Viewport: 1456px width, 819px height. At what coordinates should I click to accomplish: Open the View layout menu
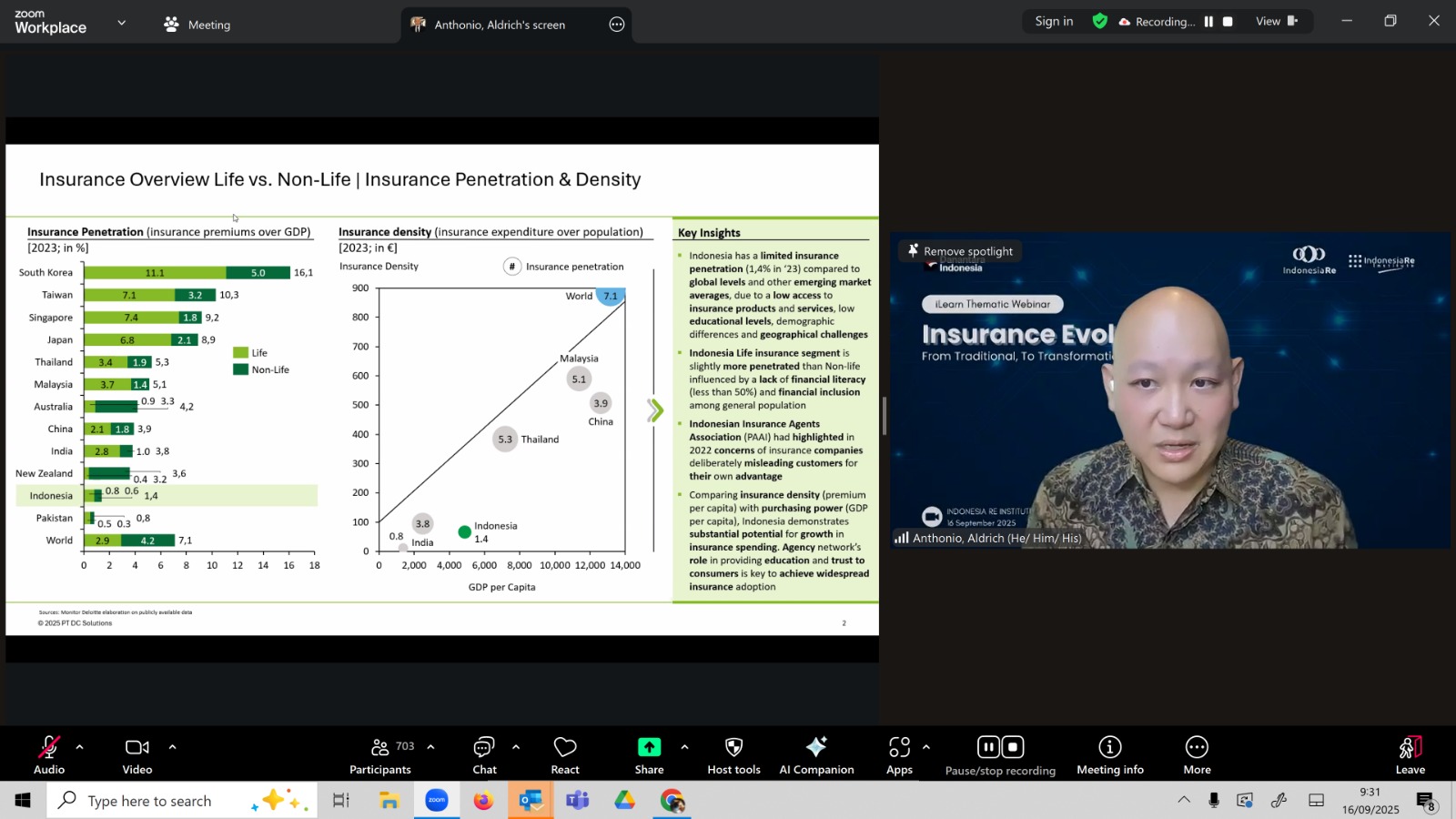pos(1276,22)
